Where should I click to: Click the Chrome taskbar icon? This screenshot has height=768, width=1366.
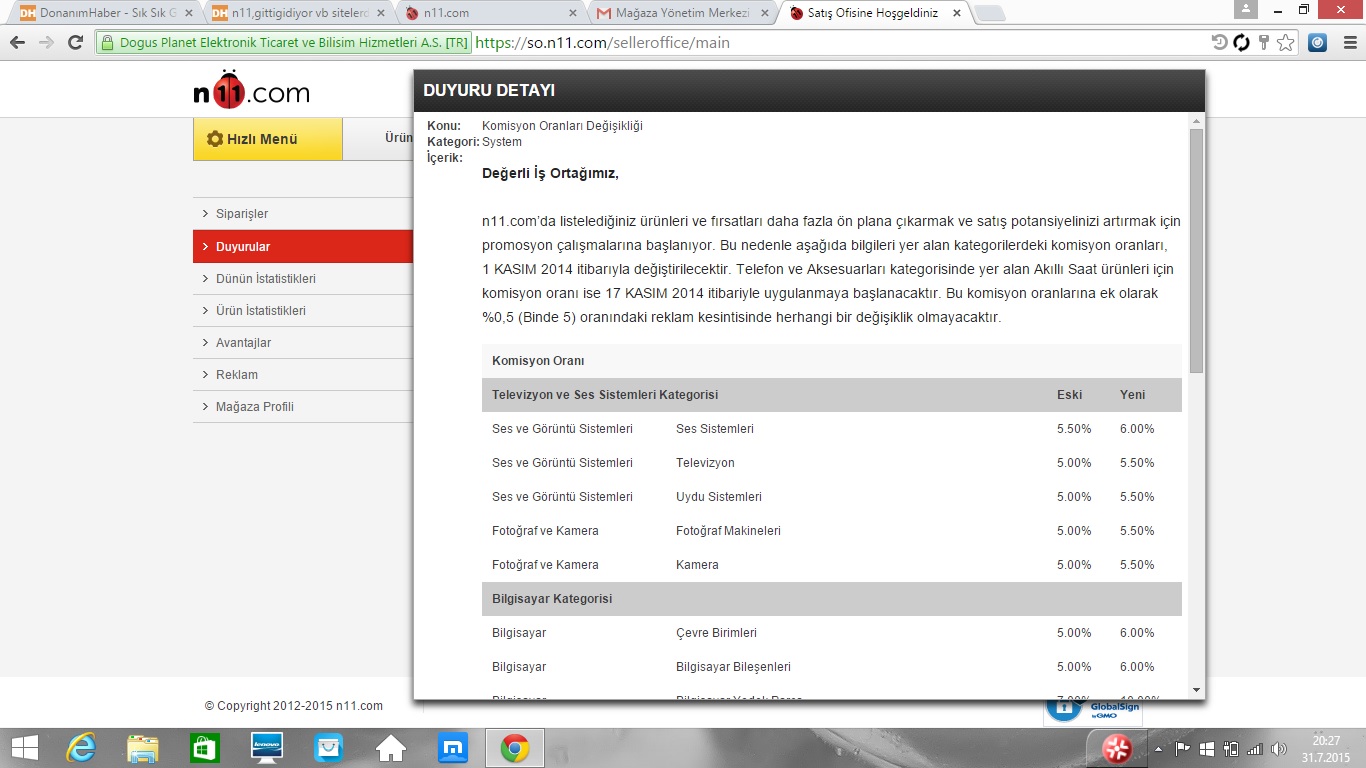[x=515, y=747]
